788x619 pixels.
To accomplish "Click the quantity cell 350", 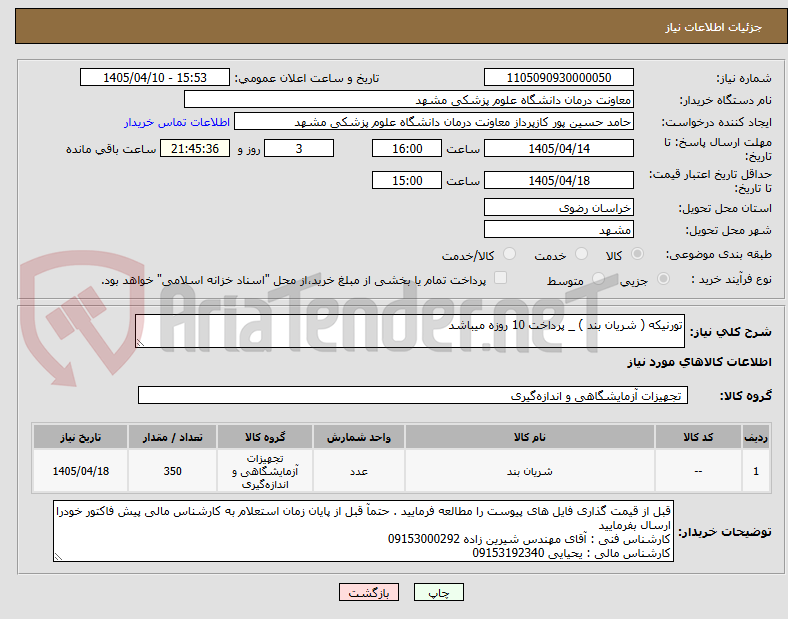I will [172, 471].
